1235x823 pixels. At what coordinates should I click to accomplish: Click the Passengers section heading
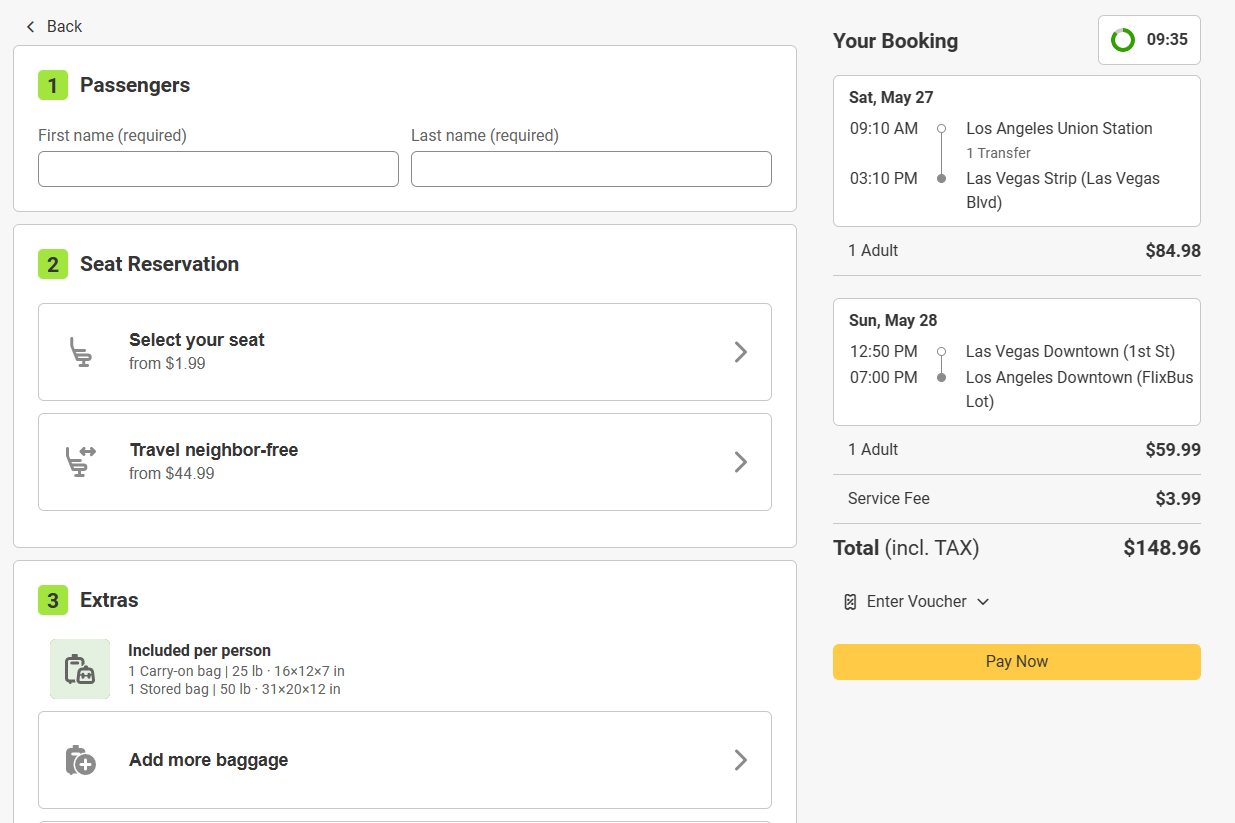tap(135, 85)
